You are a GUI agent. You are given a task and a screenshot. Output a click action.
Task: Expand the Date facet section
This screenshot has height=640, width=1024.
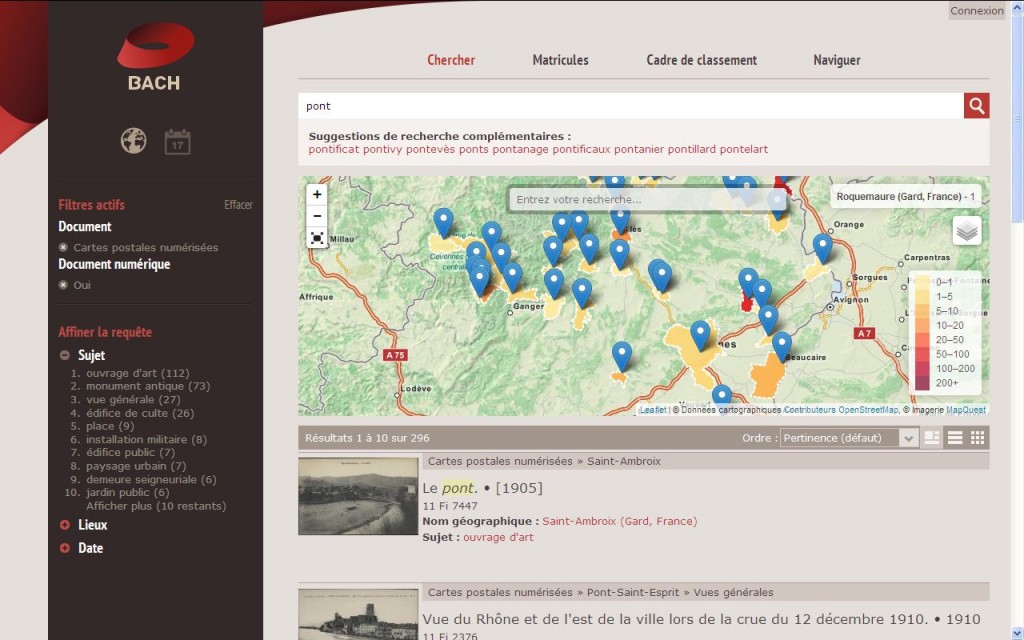tap(65, 548)
